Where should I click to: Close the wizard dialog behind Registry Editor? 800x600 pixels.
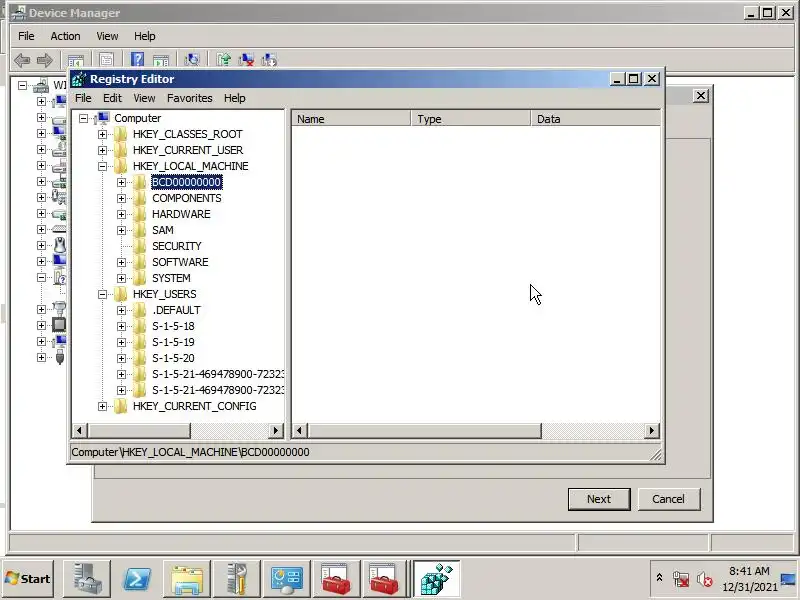coord(701,96)
